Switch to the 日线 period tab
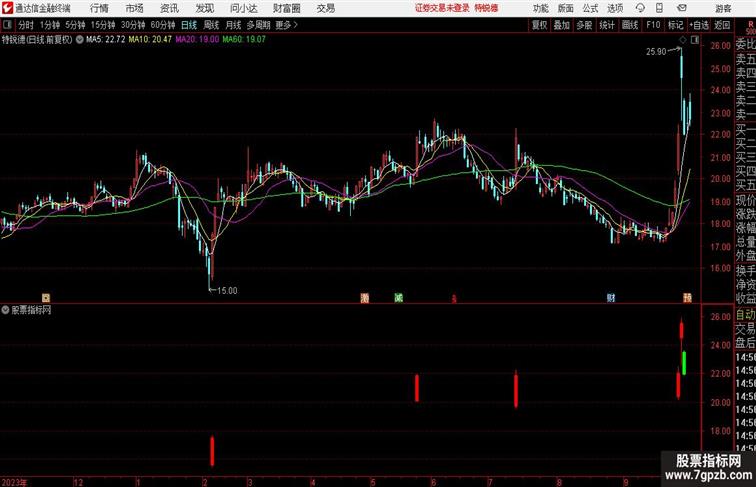The height and width of the screenshot is (487, 756). 189,25
